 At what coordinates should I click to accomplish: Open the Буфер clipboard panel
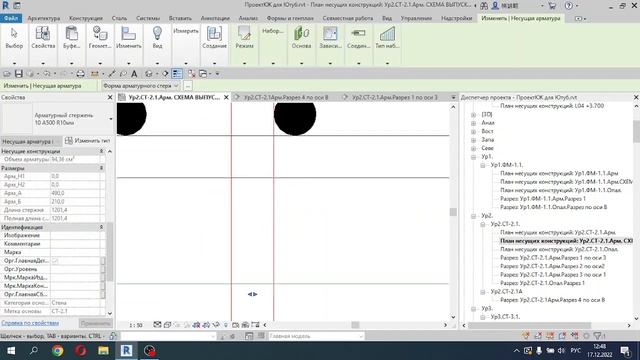[x=71, y=38]
